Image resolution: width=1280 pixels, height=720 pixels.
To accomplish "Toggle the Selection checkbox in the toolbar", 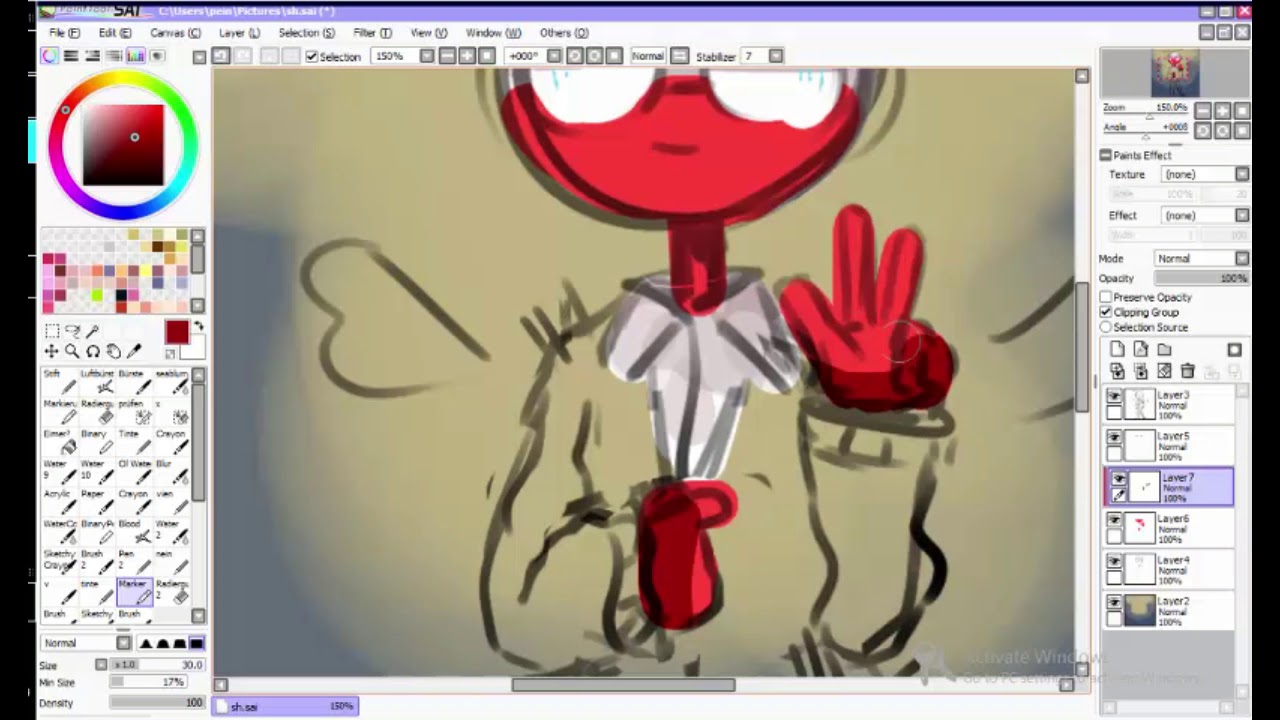I will 312,57.
